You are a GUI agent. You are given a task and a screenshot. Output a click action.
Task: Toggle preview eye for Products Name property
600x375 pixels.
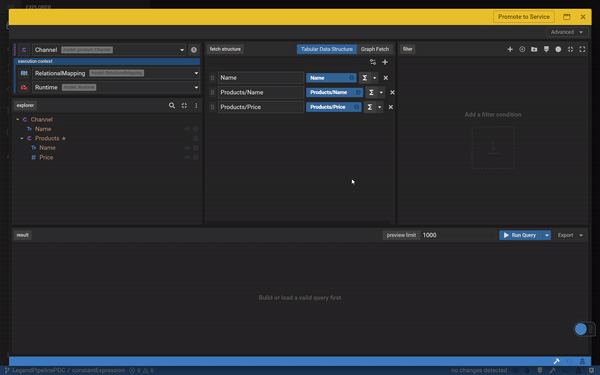pos(187,148)
